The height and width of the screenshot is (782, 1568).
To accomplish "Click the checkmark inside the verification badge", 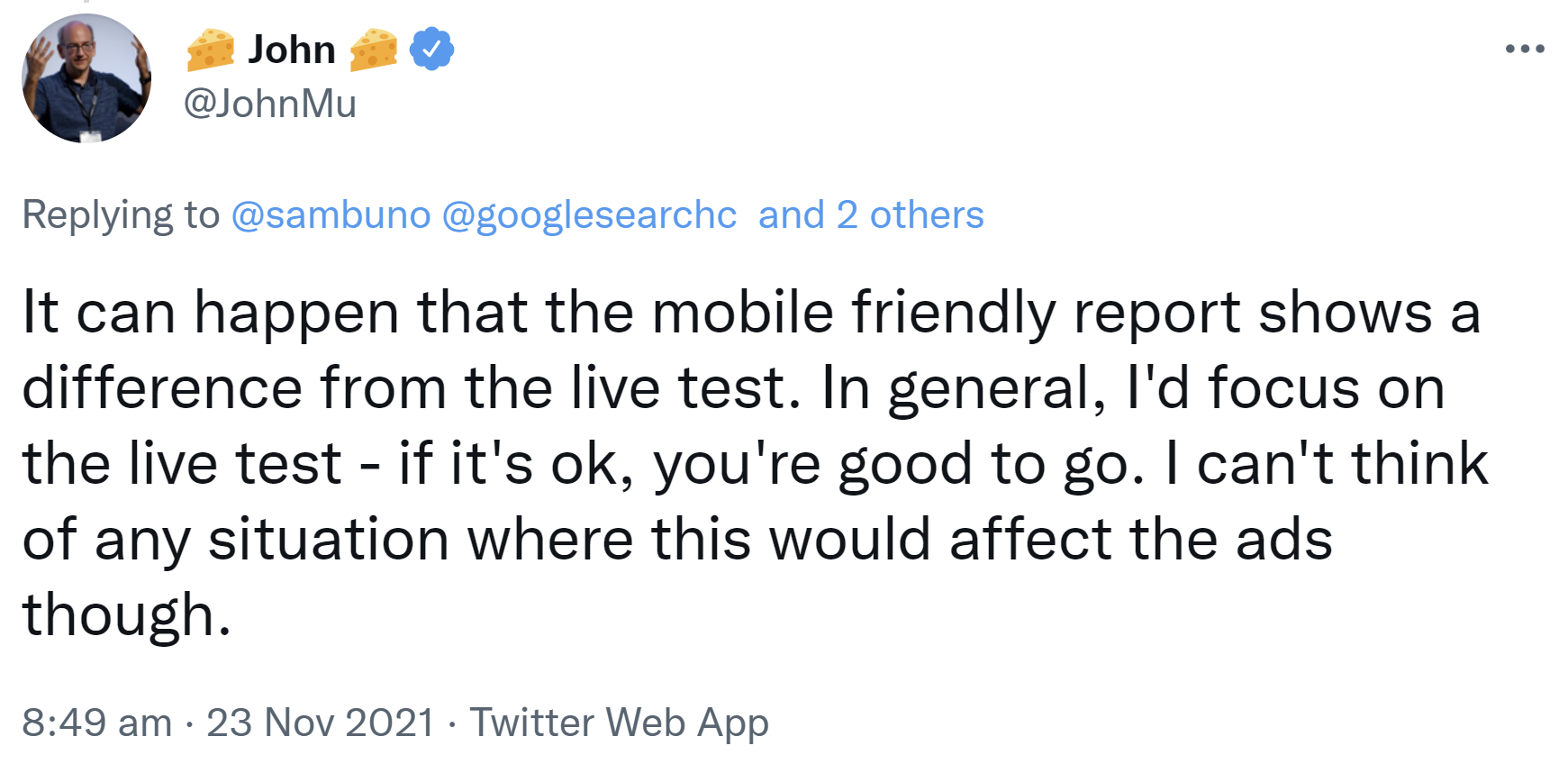I will coord(430,50).
